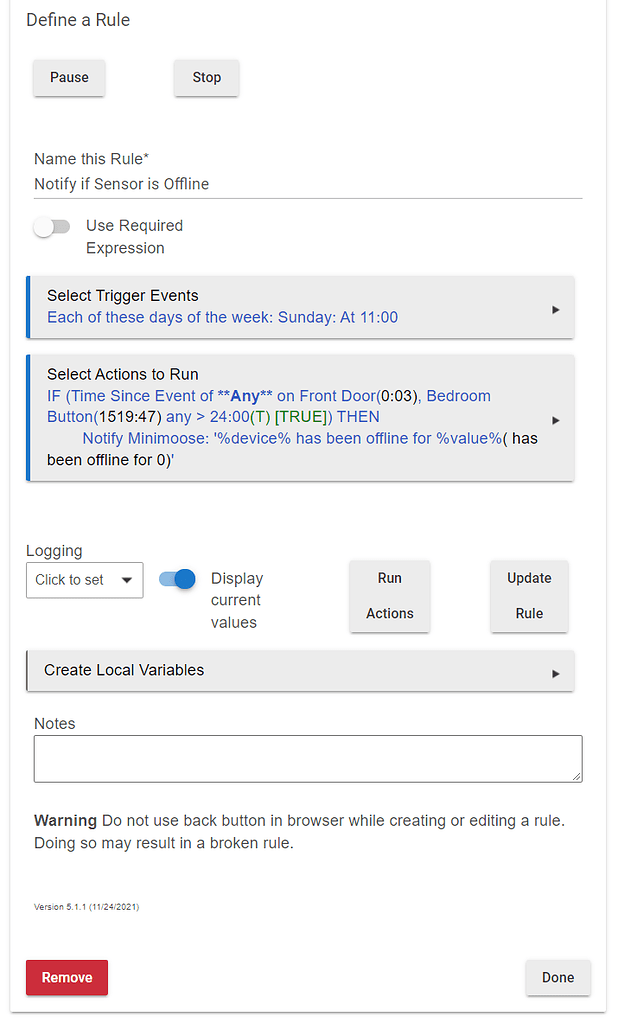Stop this rule
The height and width of the screenshot is (1023, 618).
206,77
